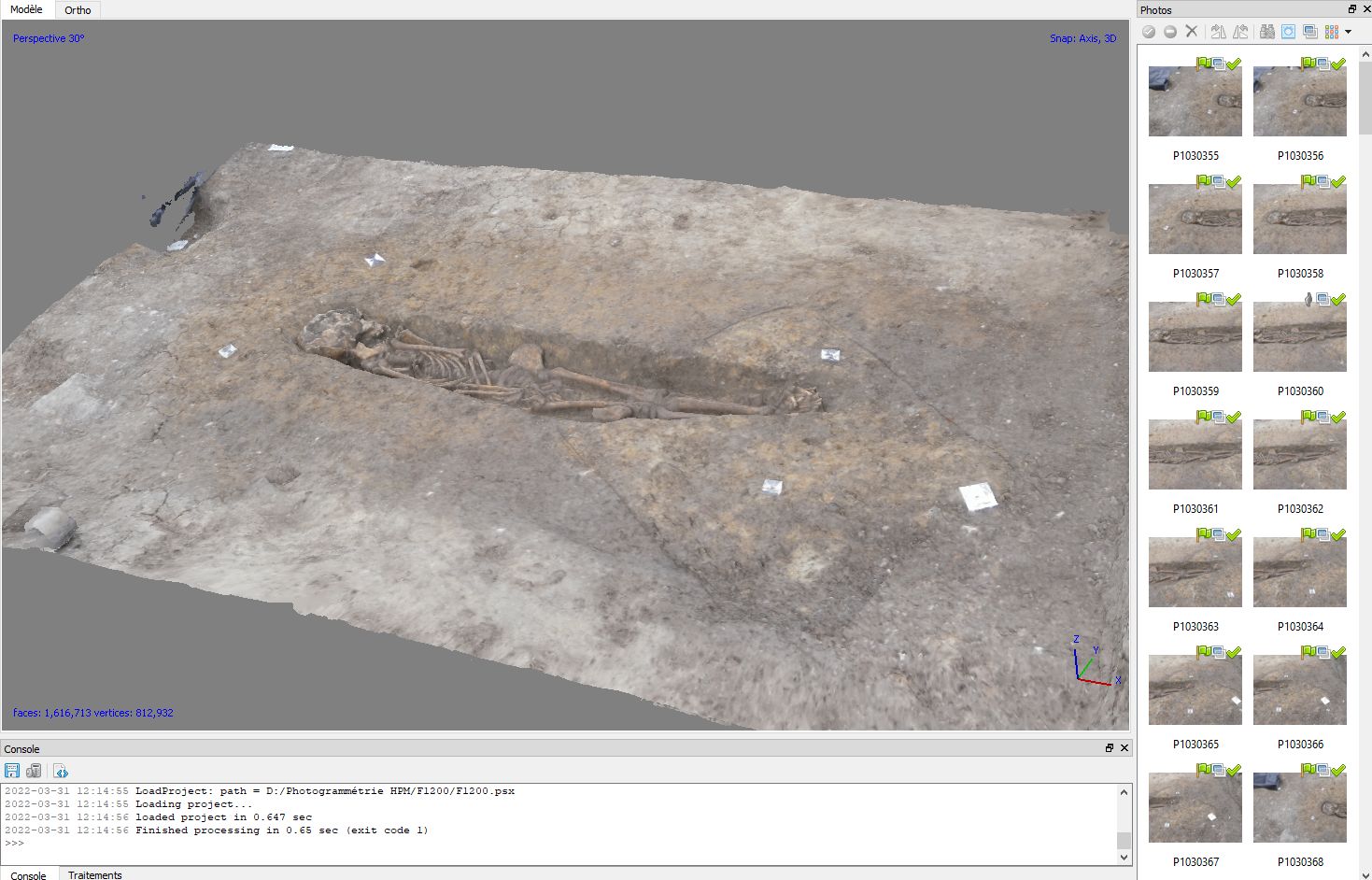Float the Console panel with undock button
1372x880 pixels.
pos(1110,748)
